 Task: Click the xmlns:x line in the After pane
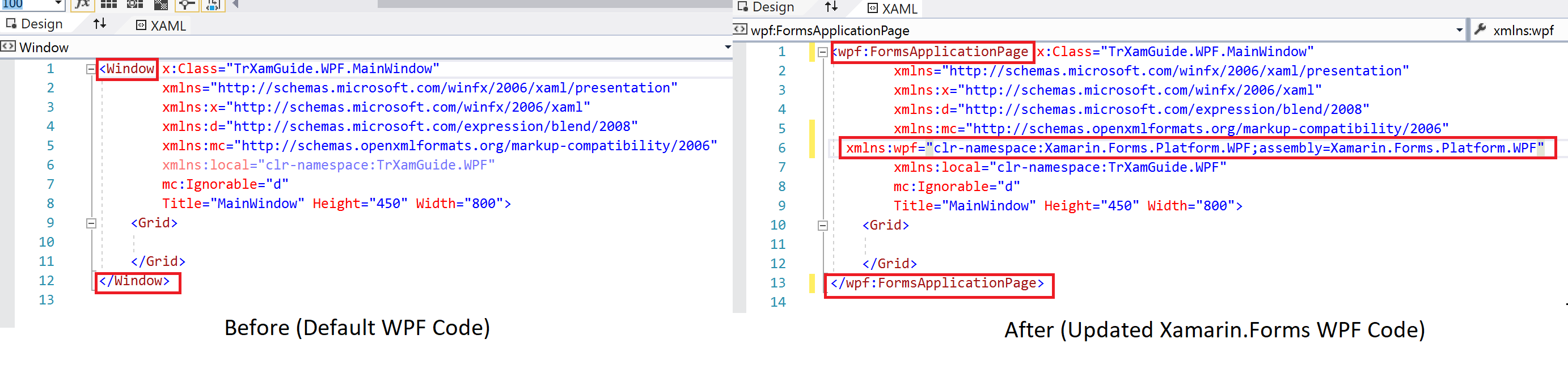tap(1108, 90)
